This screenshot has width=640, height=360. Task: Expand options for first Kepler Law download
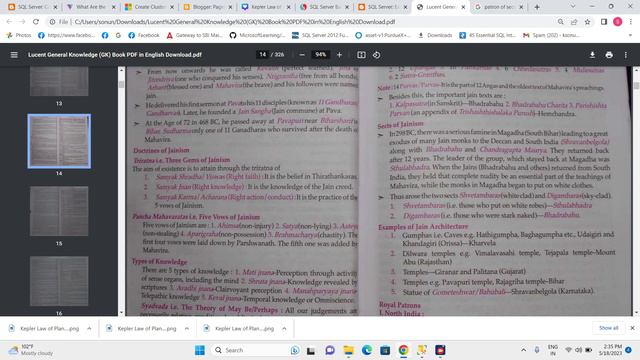89,328
